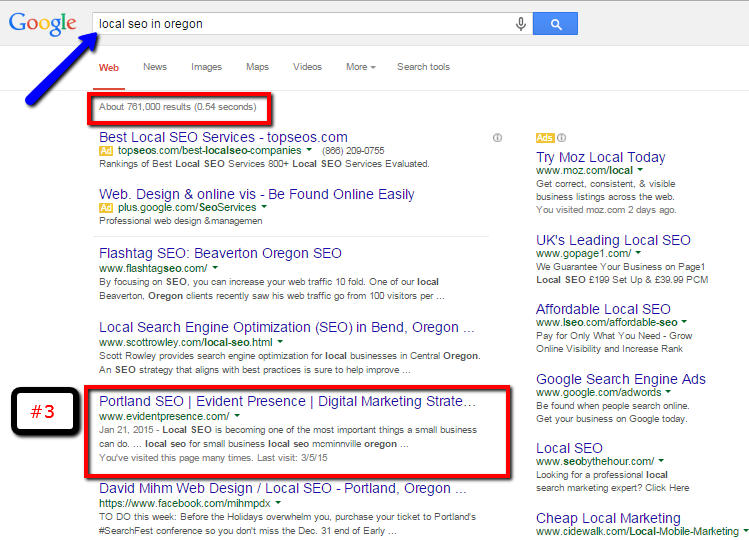Click the yellow Ad badge beside plus.google.com
The image size is (749, 540).
tap(106, 207)
